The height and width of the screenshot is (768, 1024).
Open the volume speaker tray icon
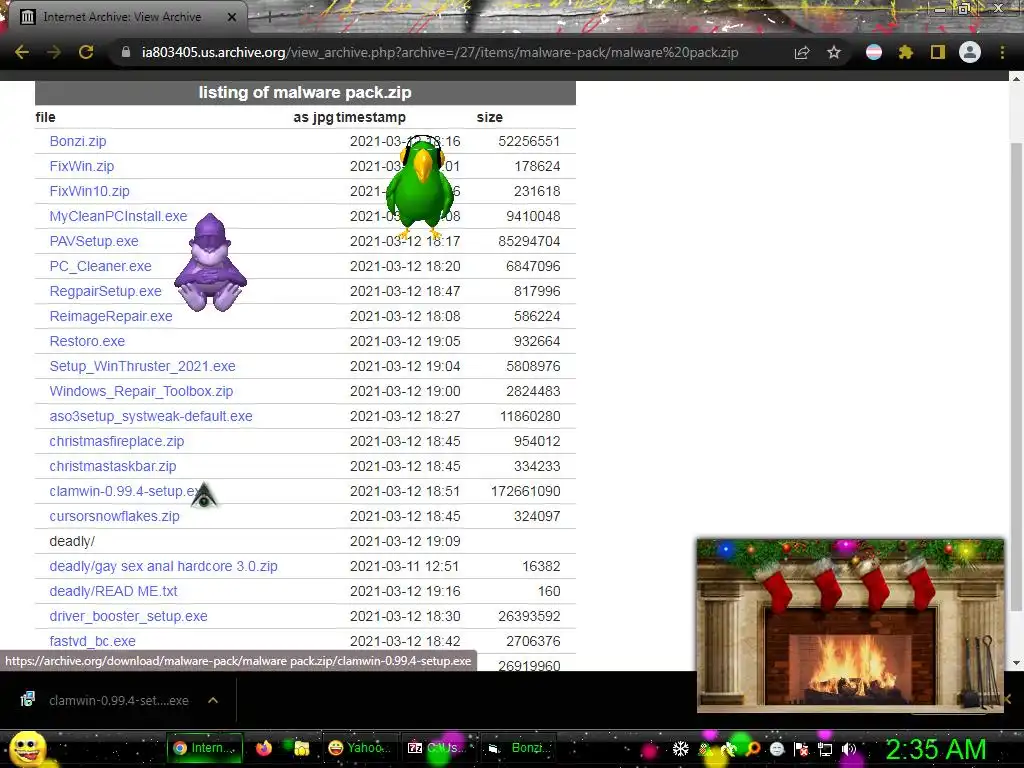tap(849, 749)
